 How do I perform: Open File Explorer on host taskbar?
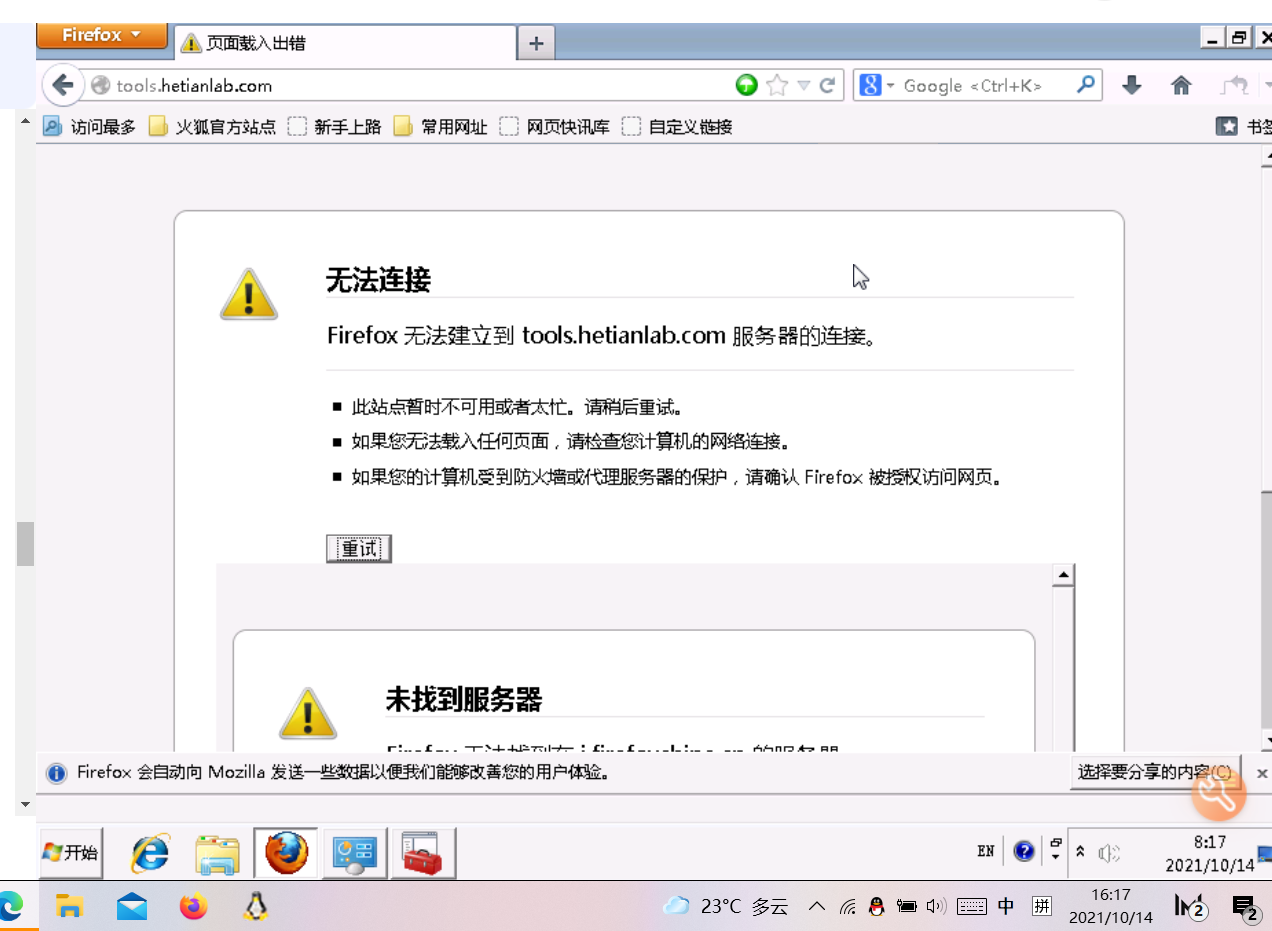[x=69, y=906]
